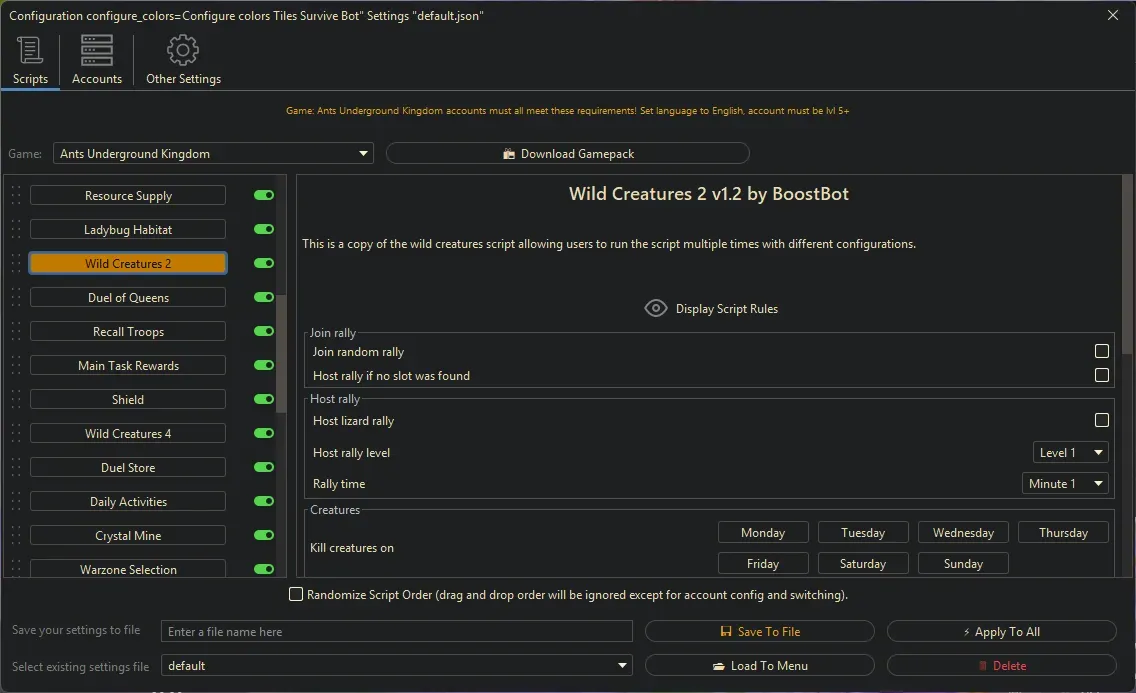Open the Rally time dropdown
This screenshot has height=693, width=1136.
click(x=1065, y=484)
